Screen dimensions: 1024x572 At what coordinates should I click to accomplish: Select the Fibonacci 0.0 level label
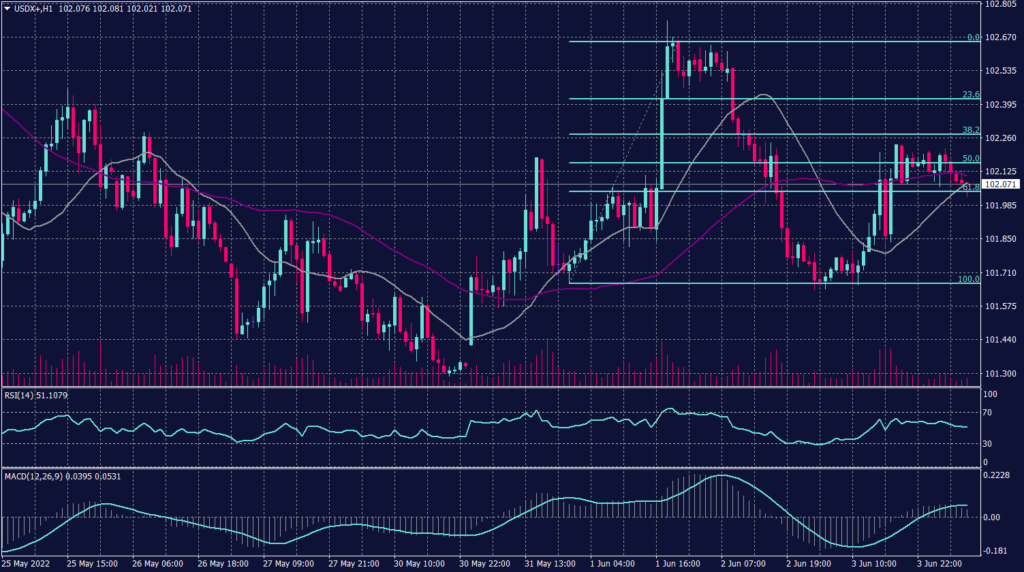click(972, 38)
